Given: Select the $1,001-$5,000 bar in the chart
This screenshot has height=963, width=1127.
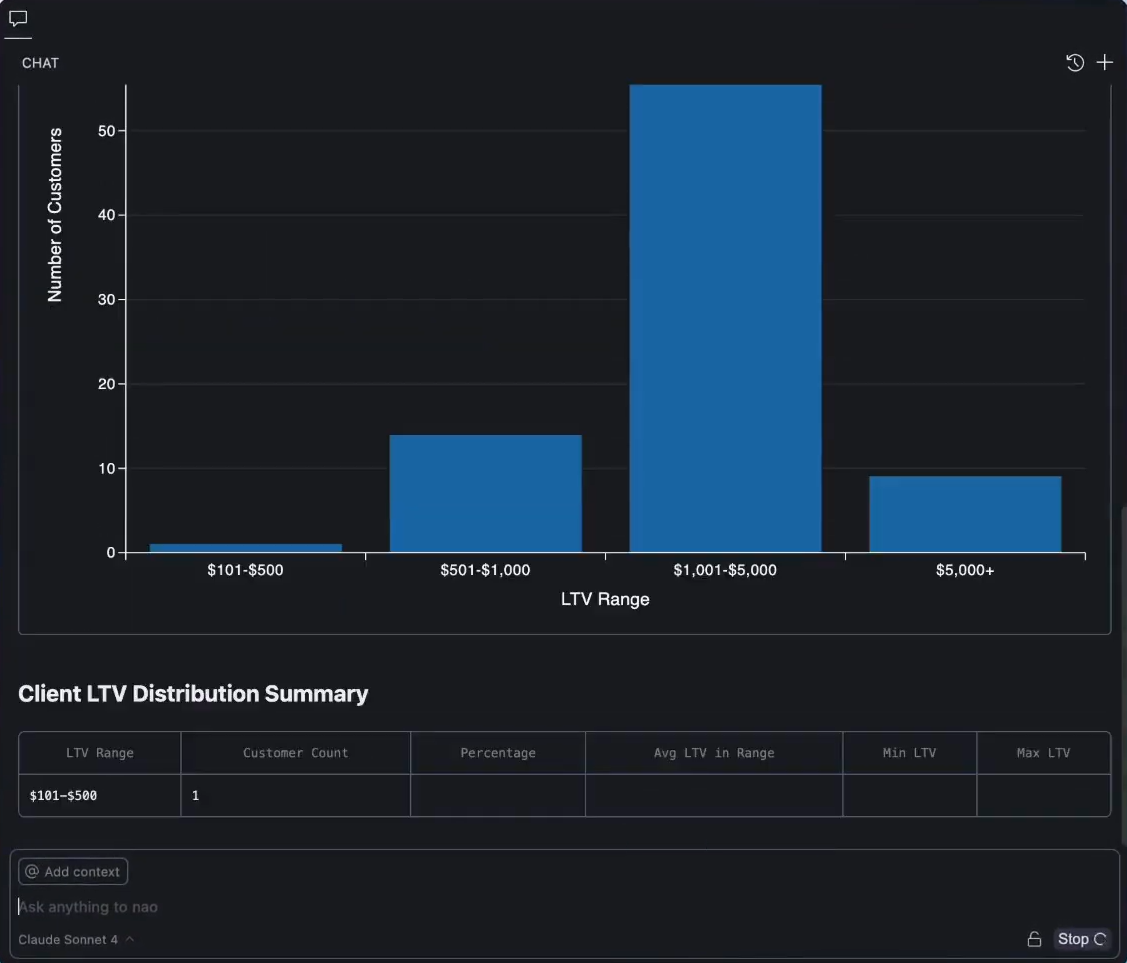Looking at the screenshot, I should coord(724,320).
